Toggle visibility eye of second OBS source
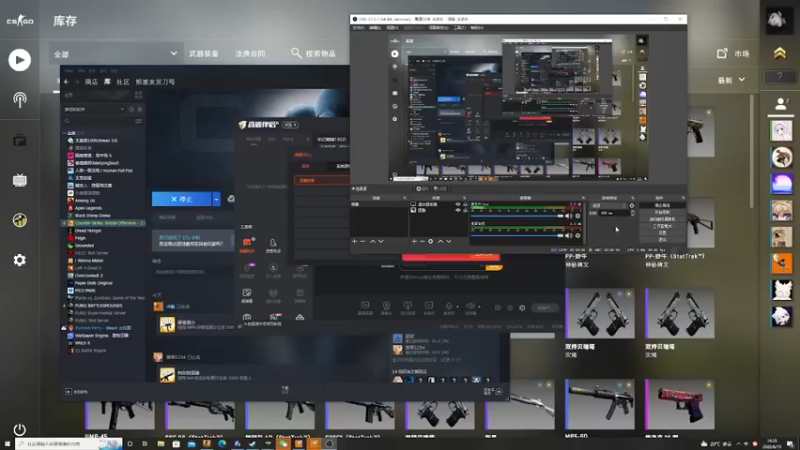The height and width of the screenshot is (450, 800). coord(458,210)
